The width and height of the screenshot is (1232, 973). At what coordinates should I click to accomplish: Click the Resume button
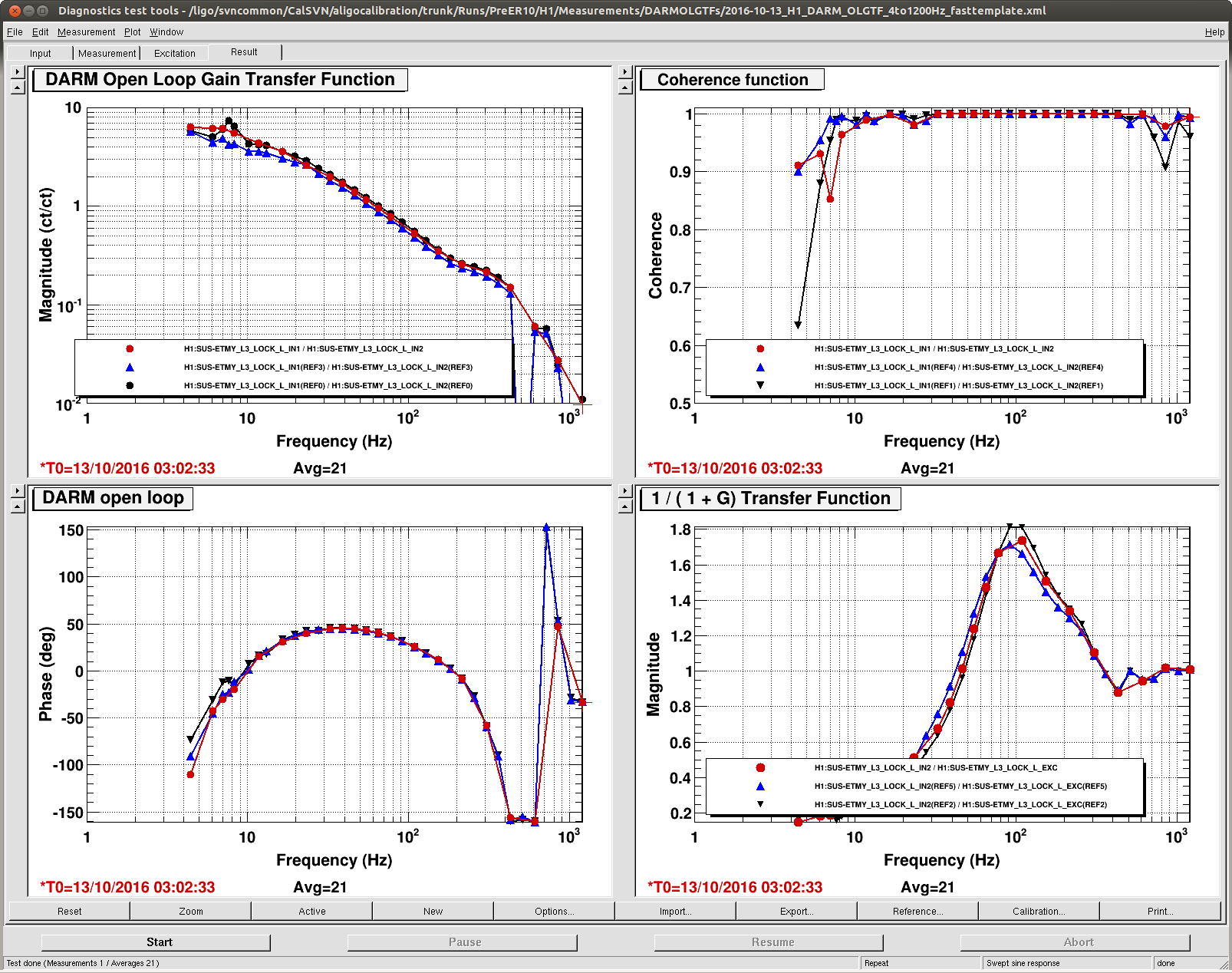pyautogui.click(x=769, y=942)
